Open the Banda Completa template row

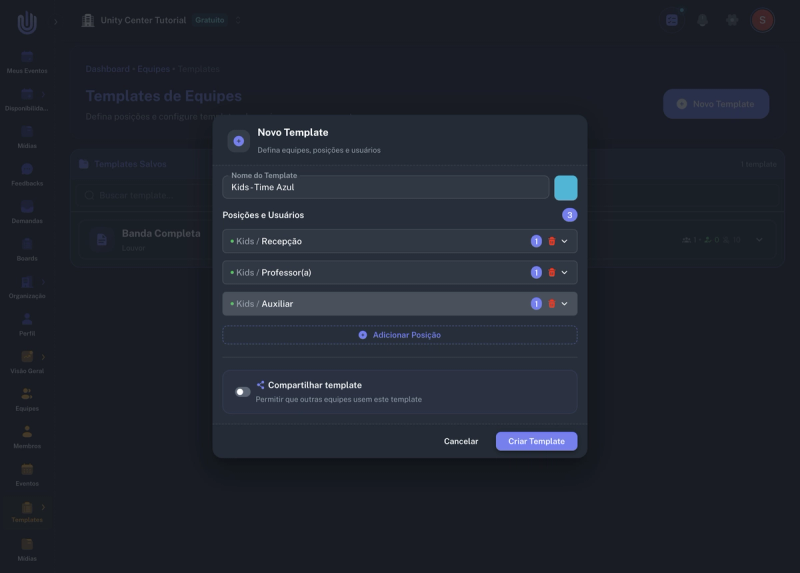point(428,240)
